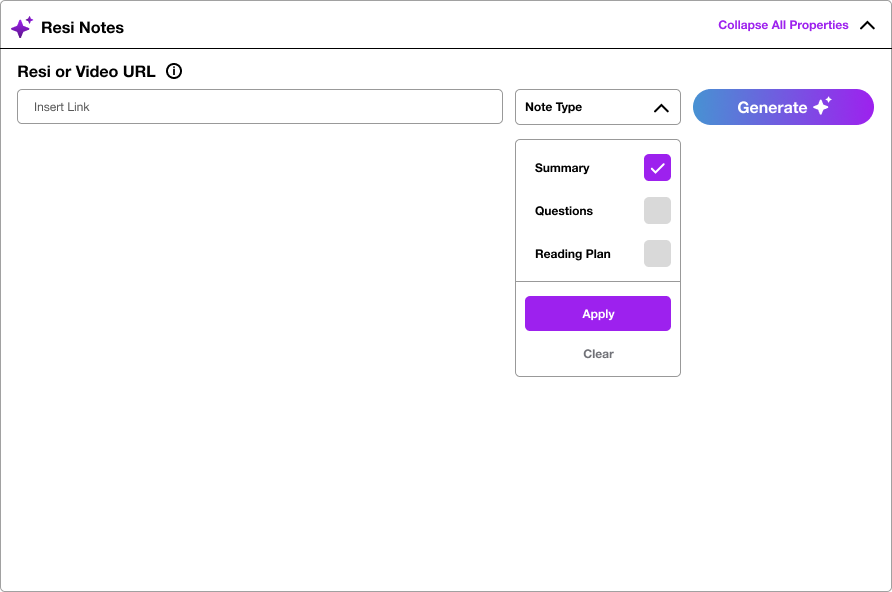Click the Resi Notes sparkle logo icon
Screen dimensions: 892x592
22,27
